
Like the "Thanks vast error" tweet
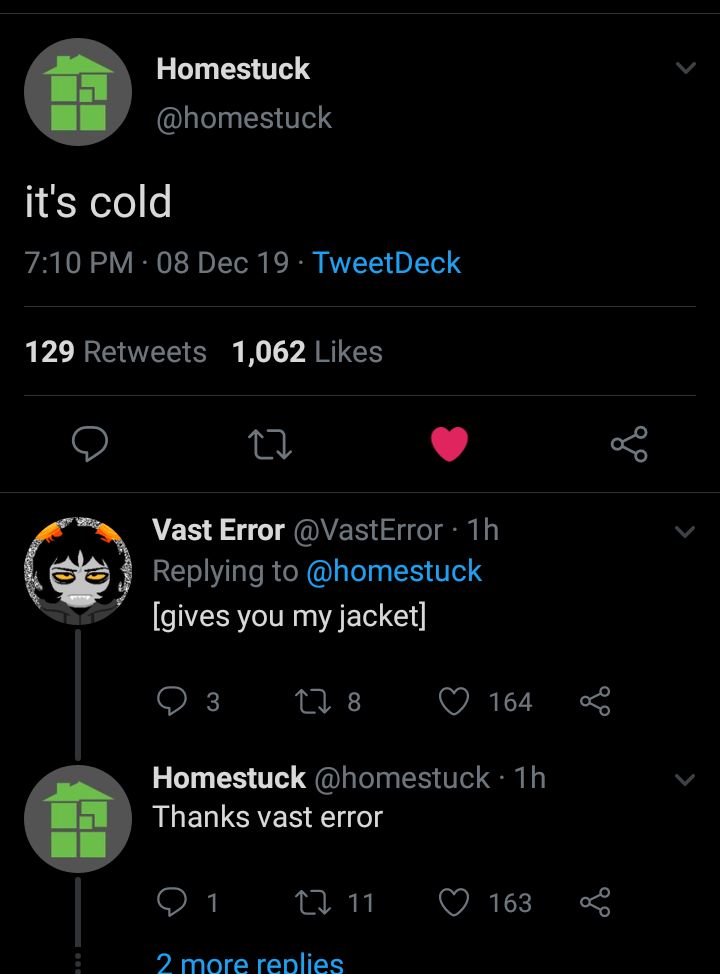(455, 903)
